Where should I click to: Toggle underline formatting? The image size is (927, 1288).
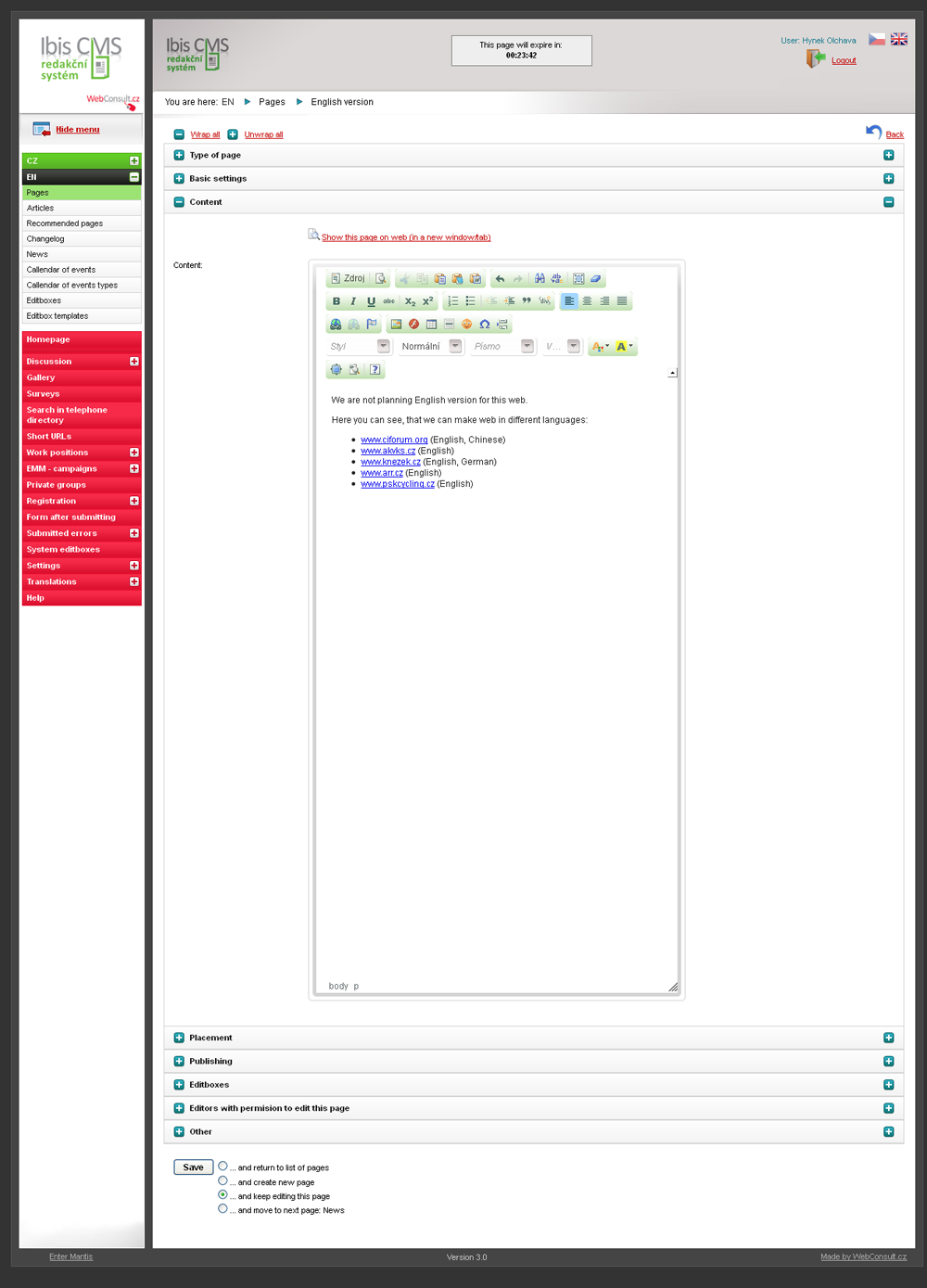coord(371,301)
